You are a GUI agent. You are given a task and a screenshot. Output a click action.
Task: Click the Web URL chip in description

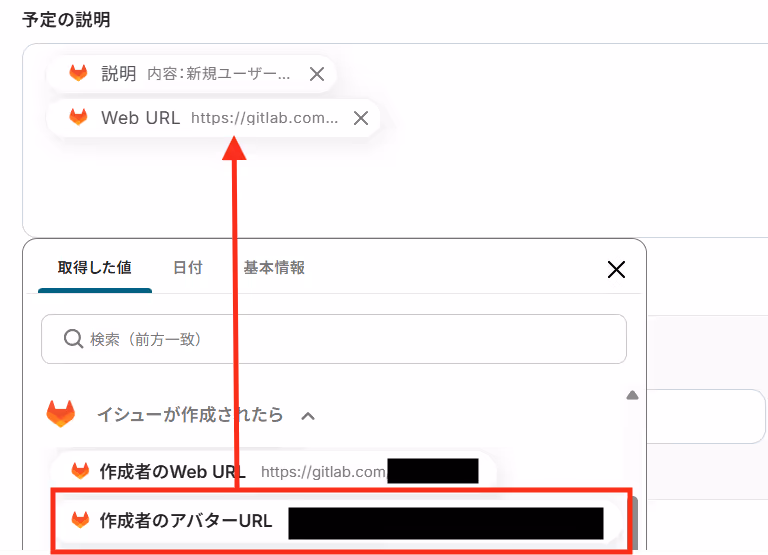[213, 118]
